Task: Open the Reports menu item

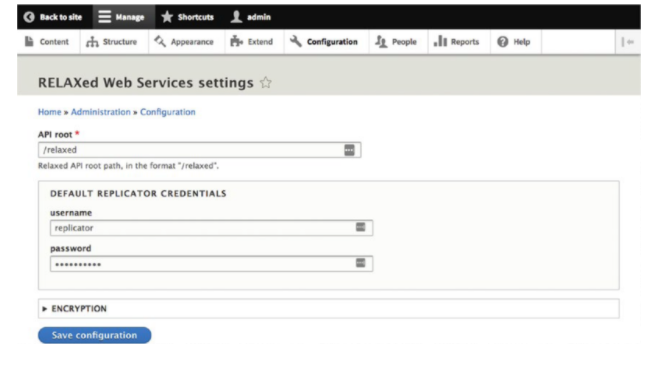Action: coord(458,42)
